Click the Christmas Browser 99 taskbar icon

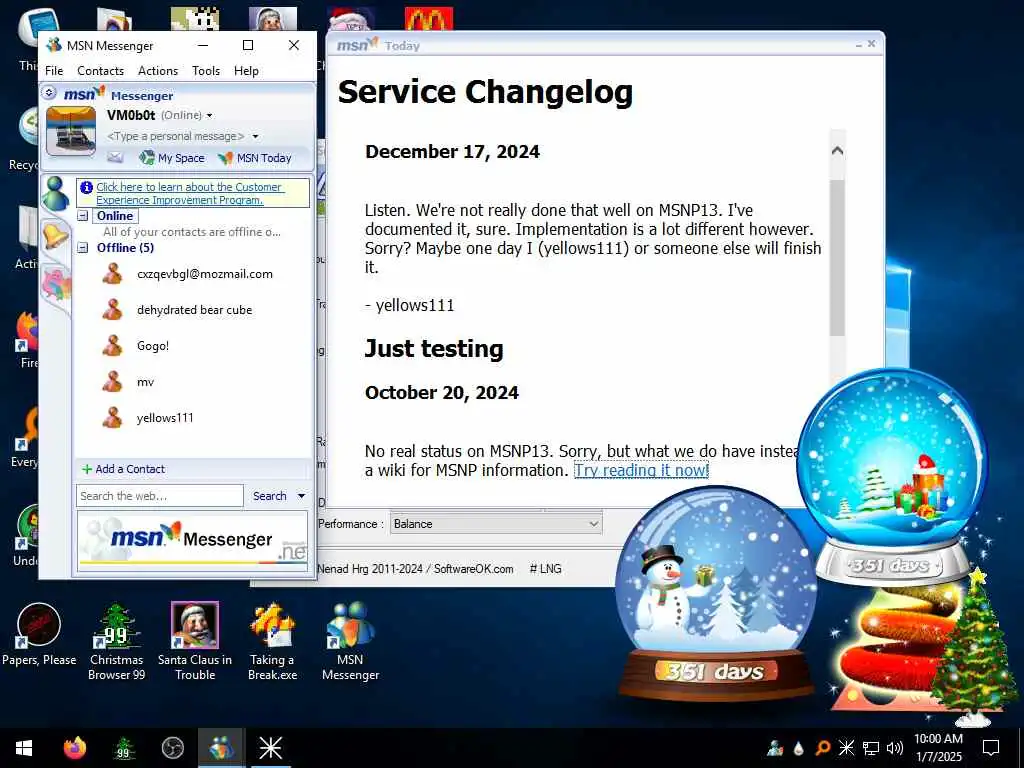(x=123, y=748)
